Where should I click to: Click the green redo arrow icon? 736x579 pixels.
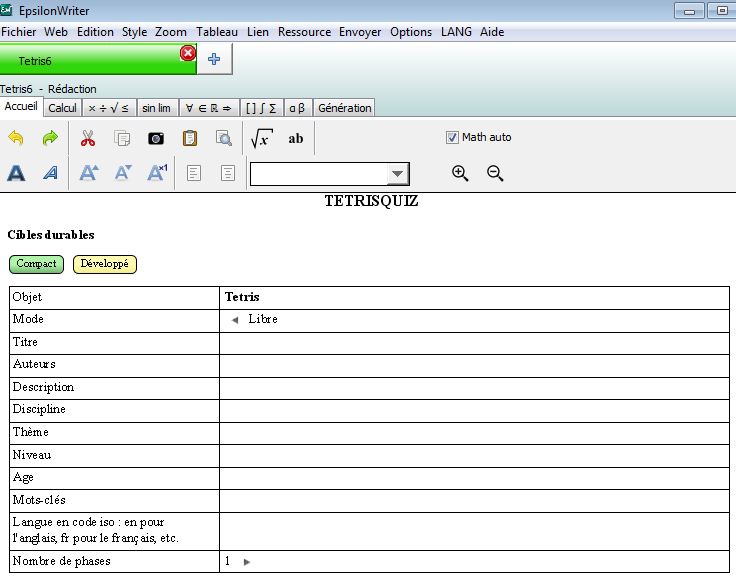click(50, 138)
